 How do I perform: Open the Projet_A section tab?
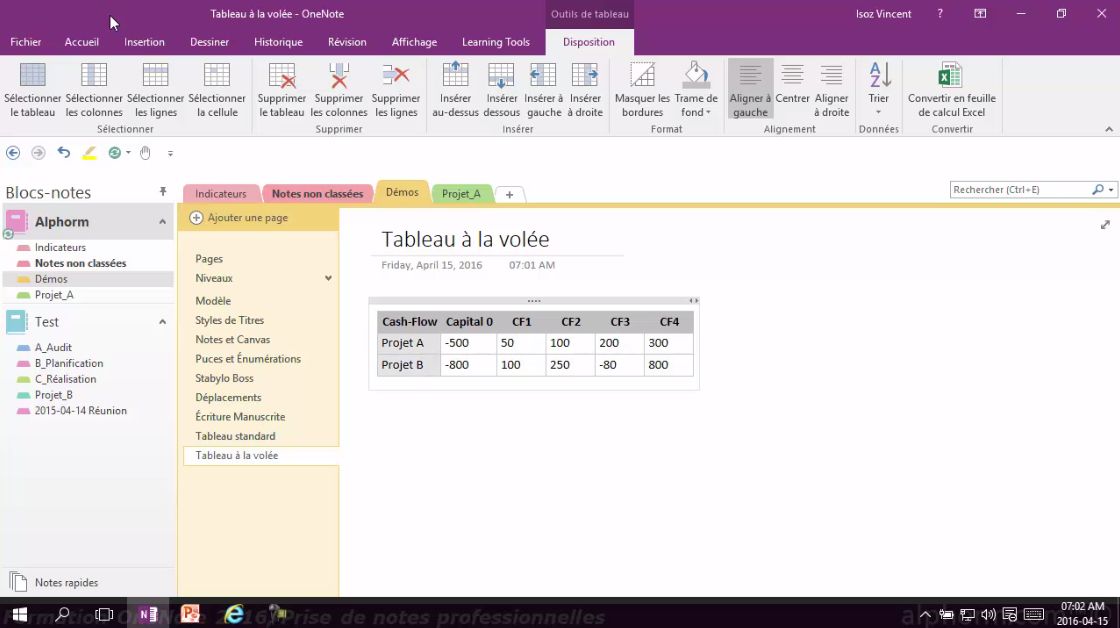point(461,193)
